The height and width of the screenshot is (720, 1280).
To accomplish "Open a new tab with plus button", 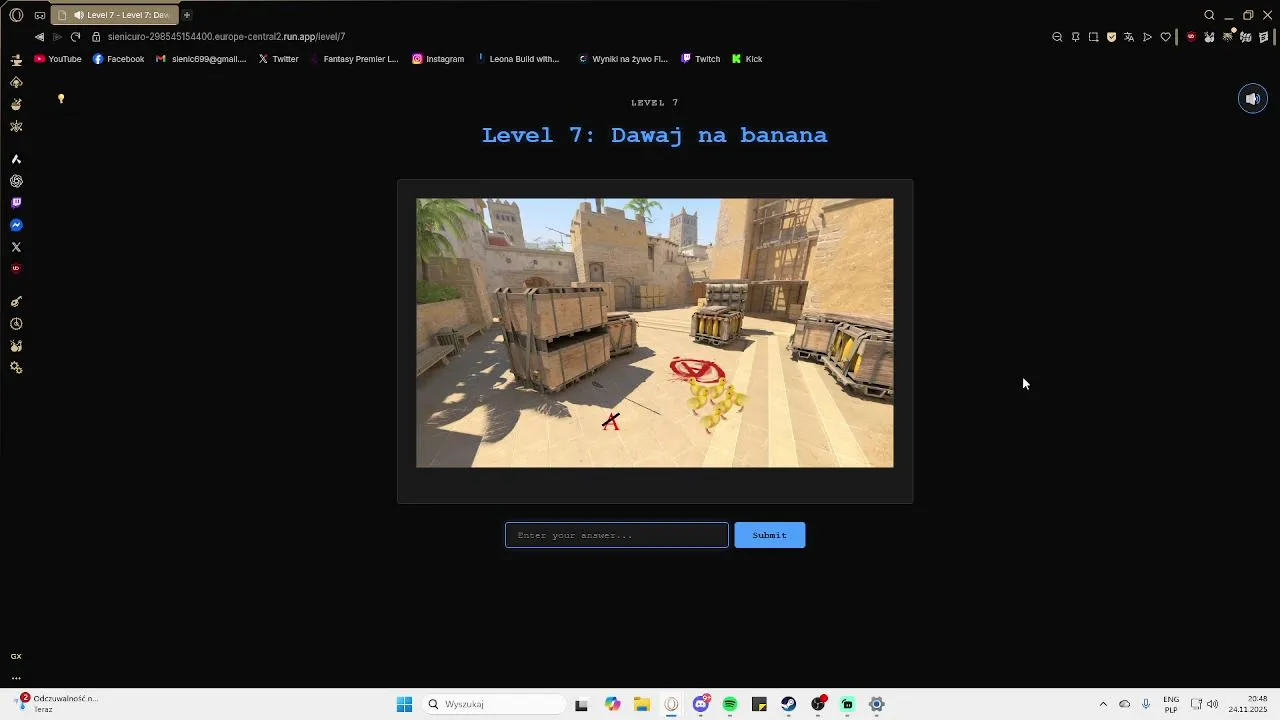I will click(186, 15).
